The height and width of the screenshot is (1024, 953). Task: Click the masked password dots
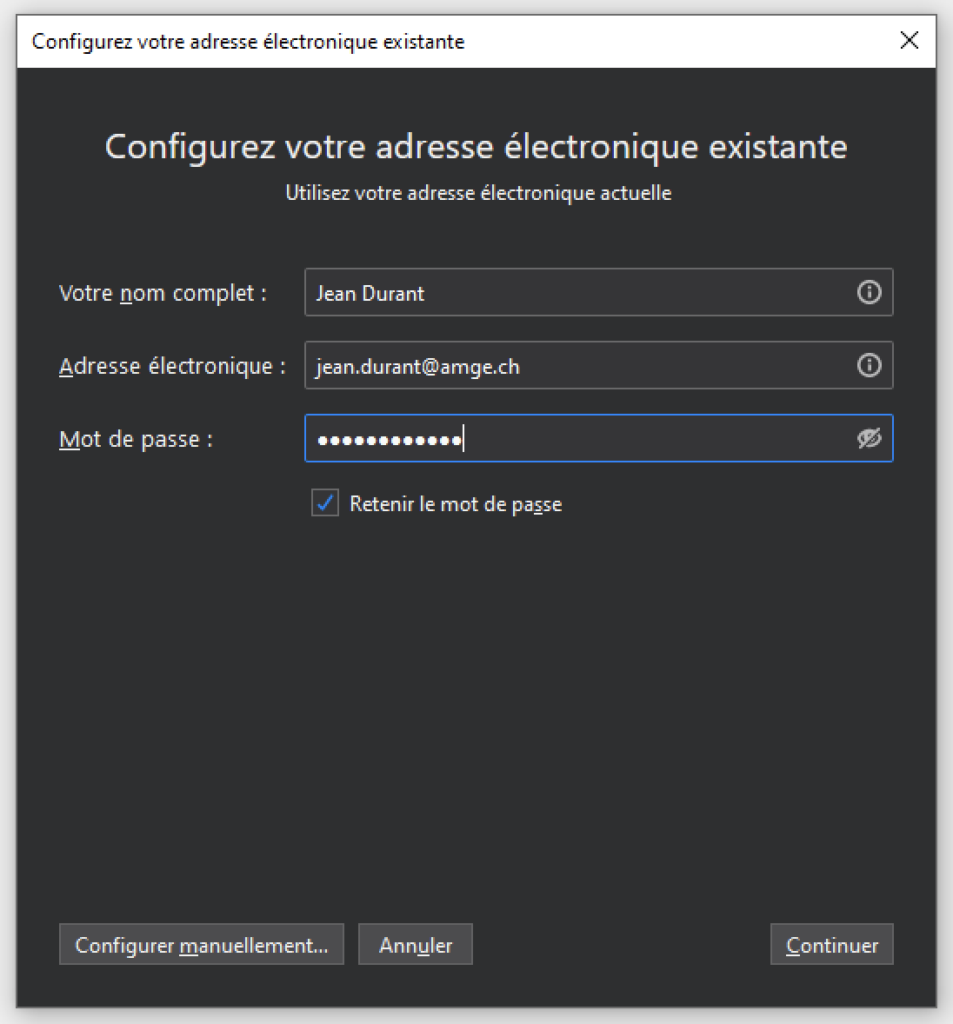point(388,440)
